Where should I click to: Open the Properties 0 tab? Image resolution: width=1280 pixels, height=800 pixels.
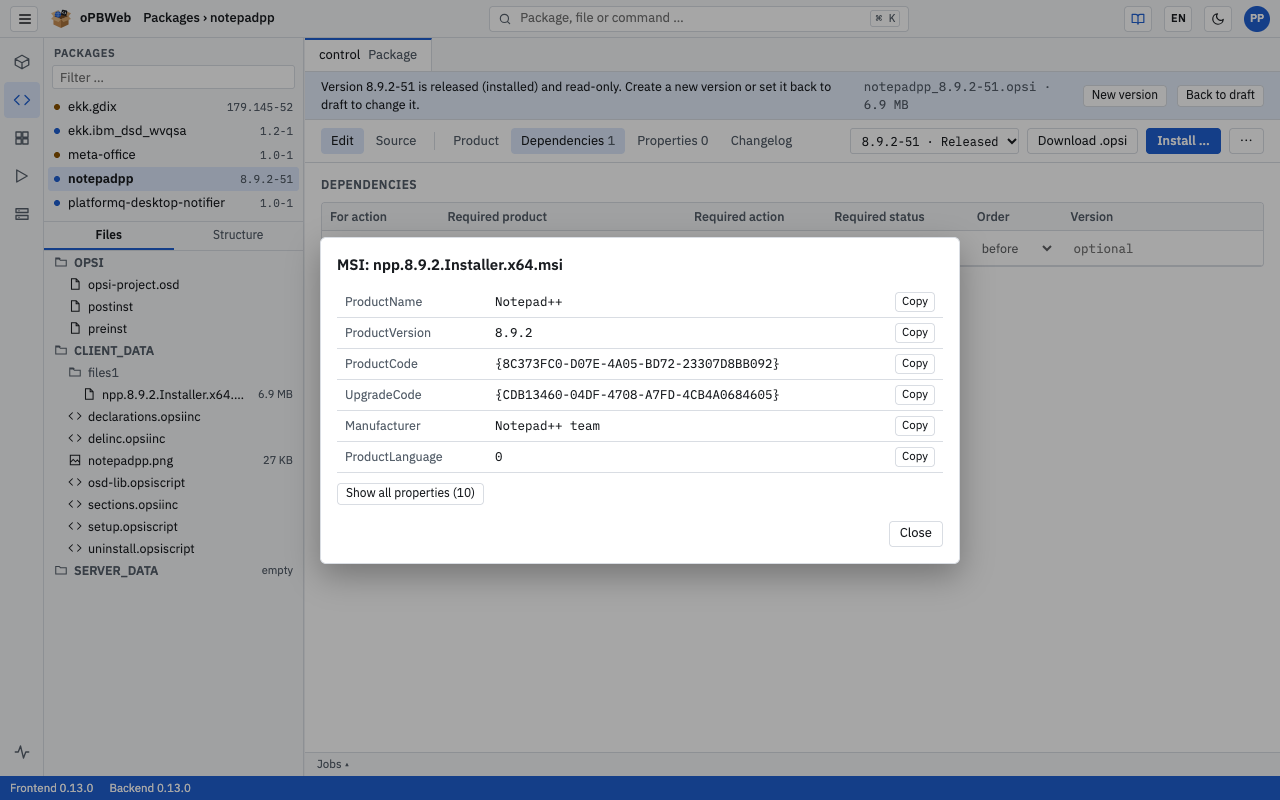pyautogui.click(x=672, y=141)
